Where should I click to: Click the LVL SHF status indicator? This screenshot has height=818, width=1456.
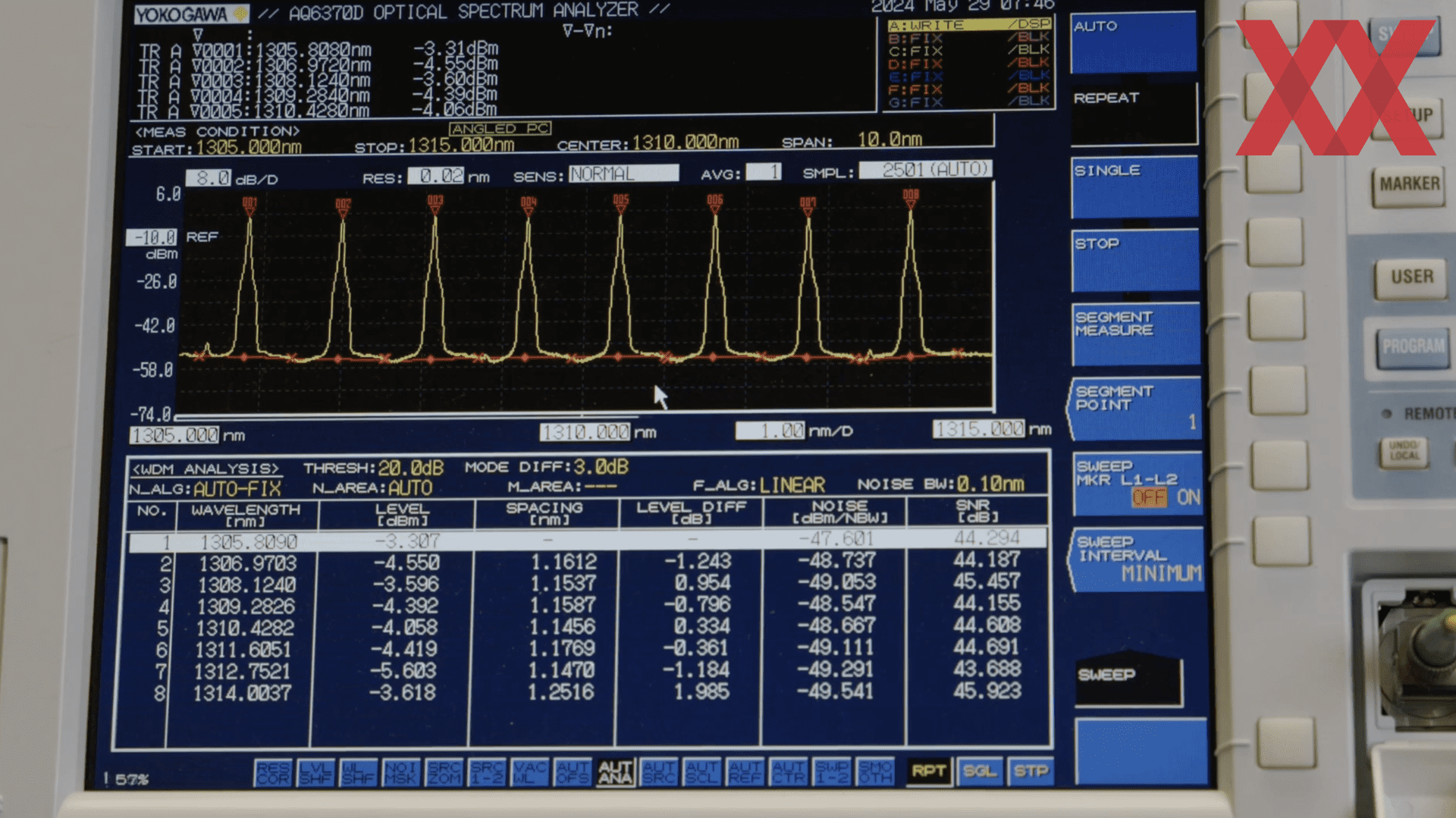[316, 773]
